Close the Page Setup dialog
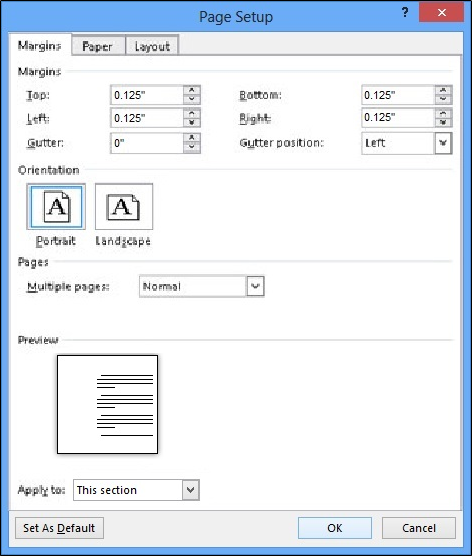This screenshot has width=472, height=556. click(x=442, y=13)
